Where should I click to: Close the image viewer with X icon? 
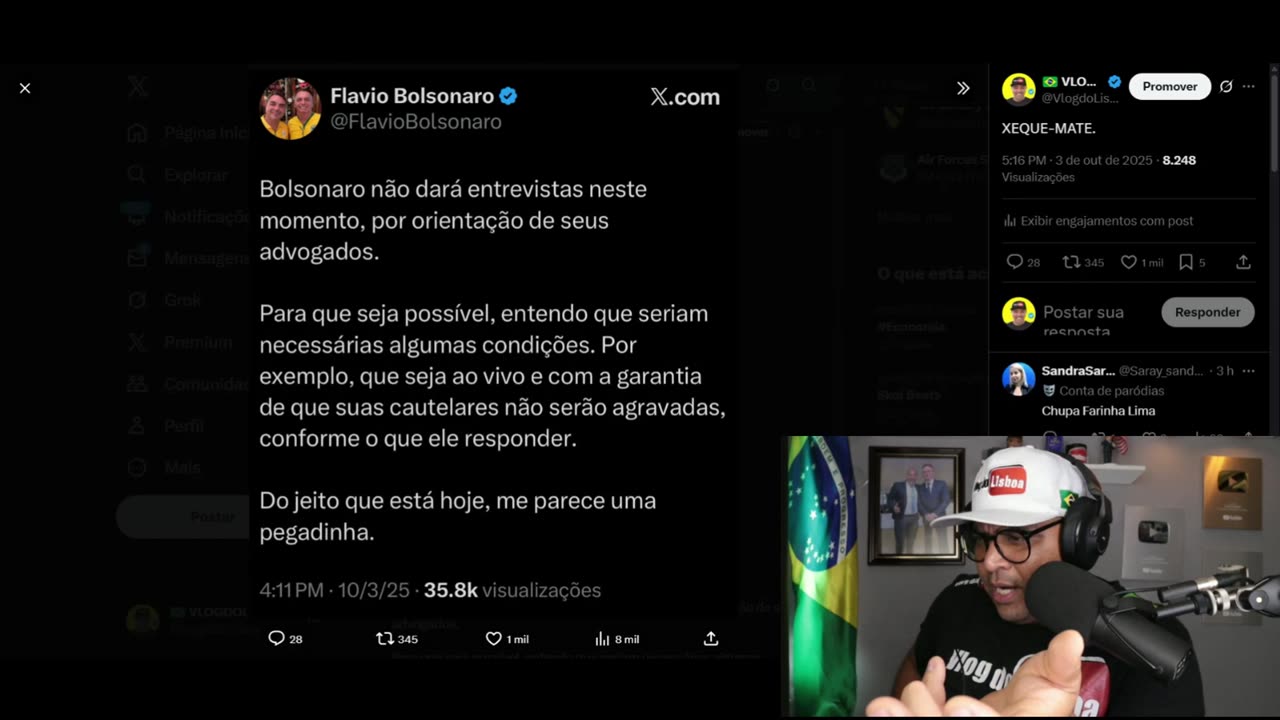pyautogui.click(x=25, y=88)
